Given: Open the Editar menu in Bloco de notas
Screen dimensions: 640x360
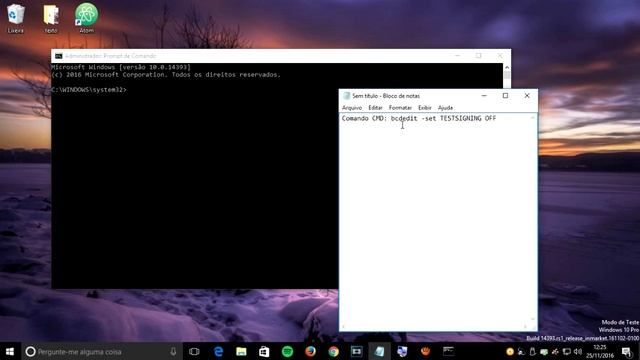Looking at the screenshot, I should (x=375, y=108).
